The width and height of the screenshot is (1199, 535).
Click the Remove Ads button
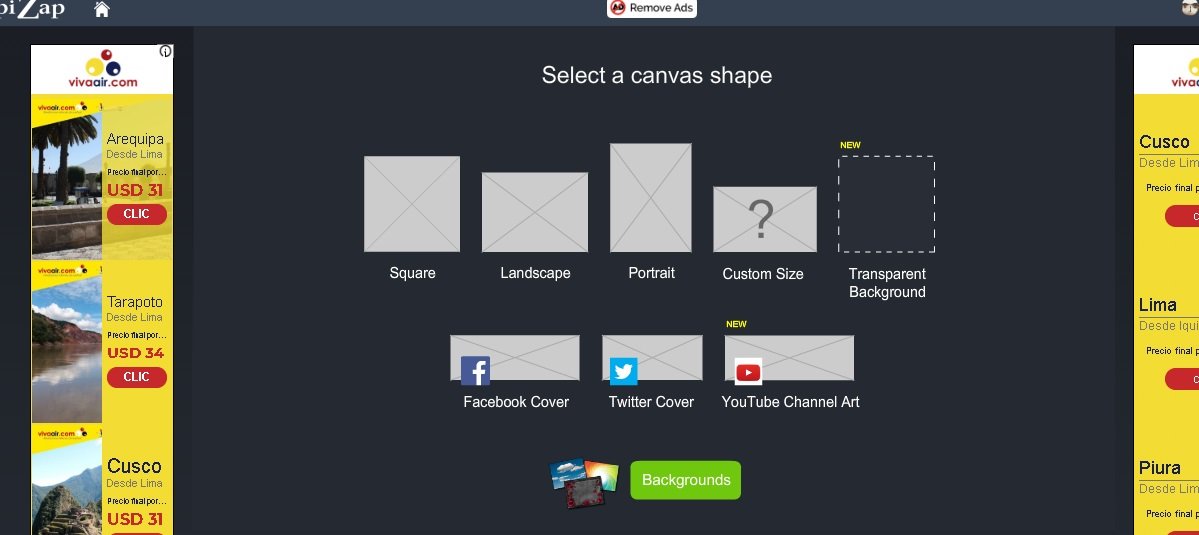tap(651, 8)
